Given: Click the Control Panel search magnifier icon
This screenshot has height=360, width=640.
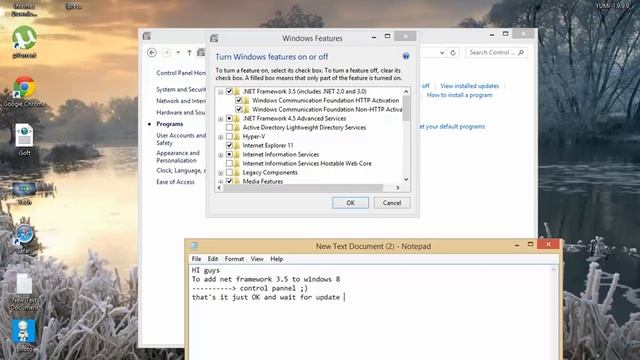Looking at the screenshot, I should tap(521, 53).
